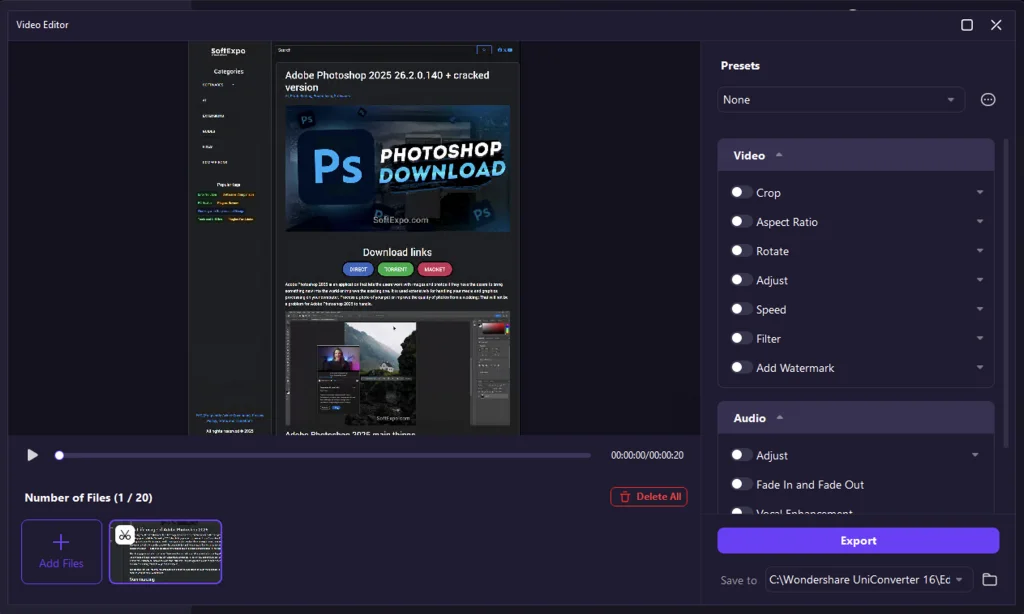Click the plus icon to add files
The image size is (1024, 614).
(x=61, y=542)
